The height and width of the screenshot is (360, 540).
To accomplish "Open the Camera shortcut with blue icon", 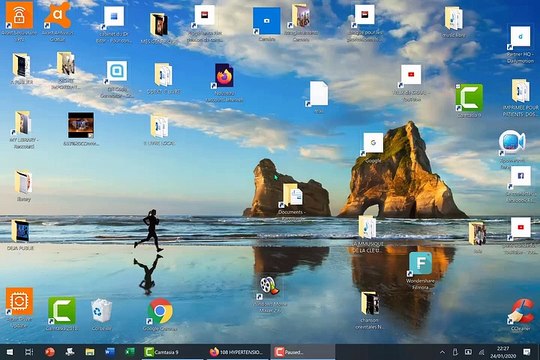I will click(267, 21).
